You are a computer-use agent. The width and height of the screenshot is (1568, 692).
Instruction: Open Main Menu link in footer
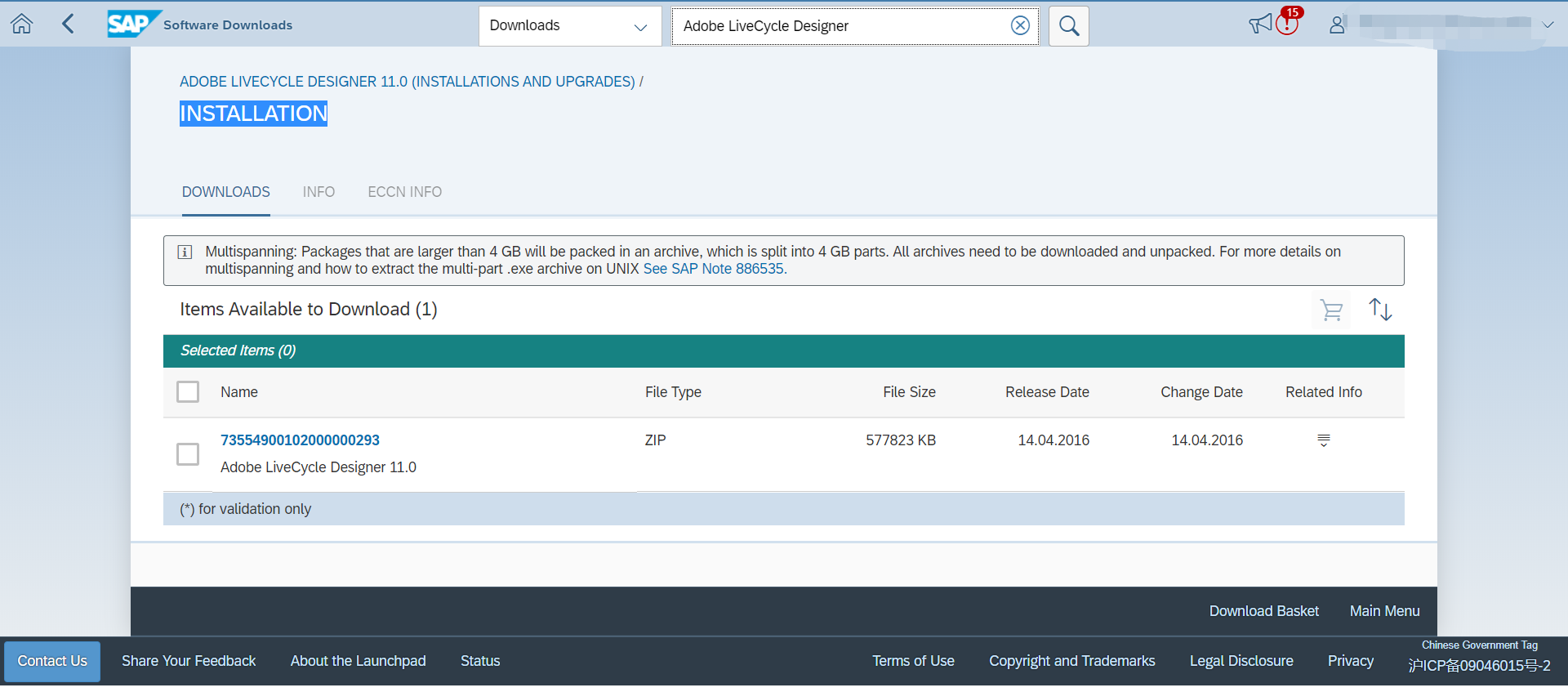pyautogui.click(x=1384, y=611)
